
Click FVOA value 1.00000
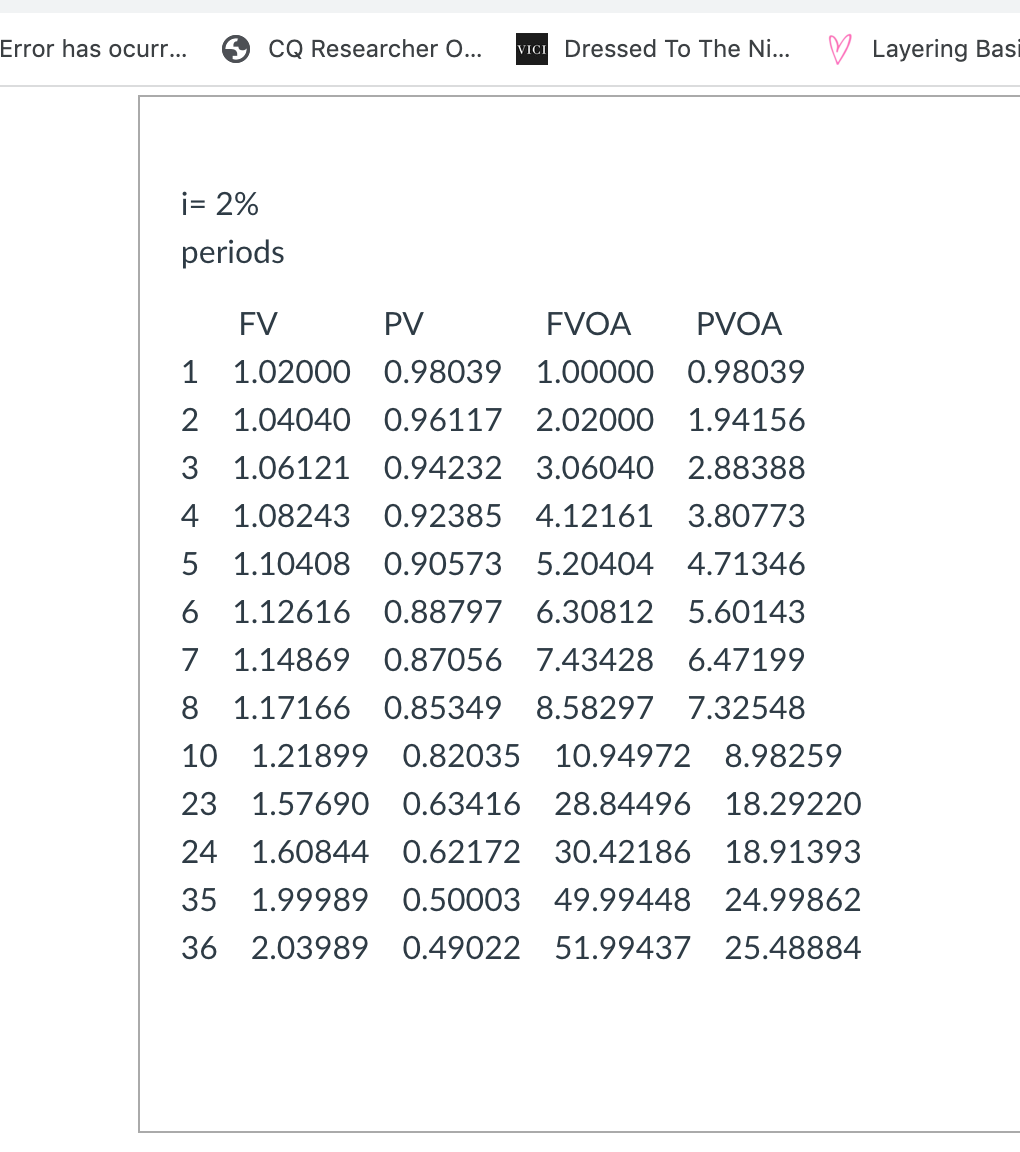[595, 372]
